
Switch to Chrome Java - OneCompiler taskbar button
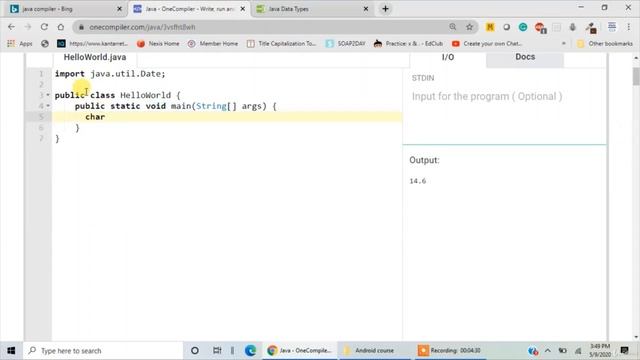(300, 351)
